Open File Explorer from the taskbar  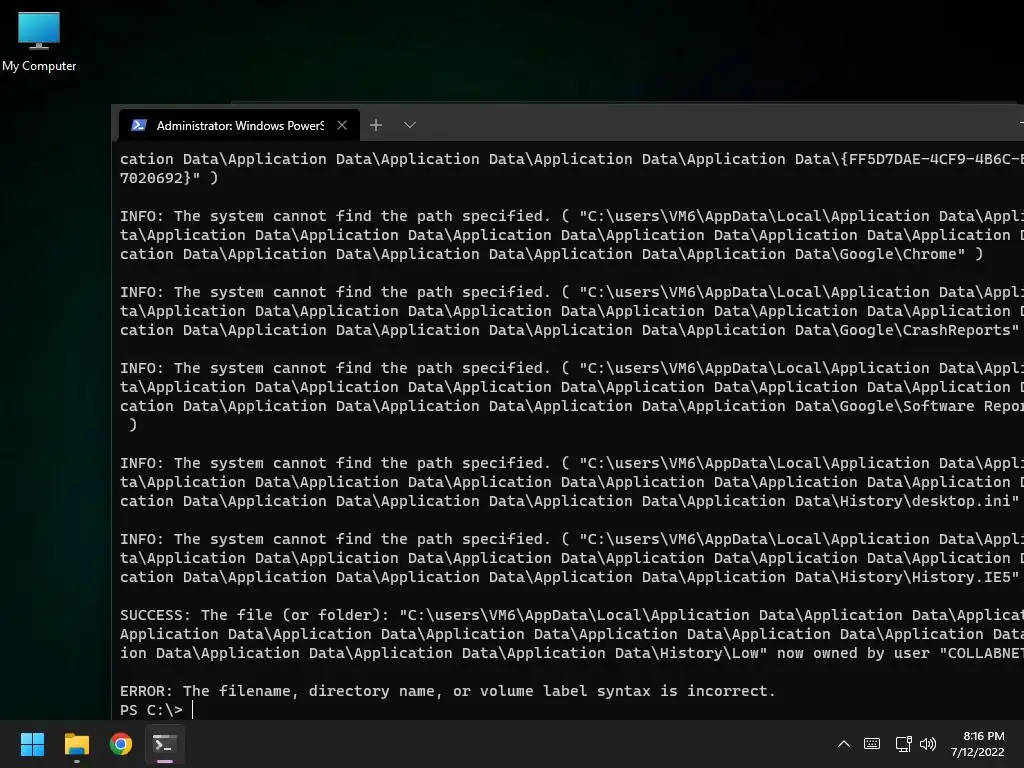pos(76,744)
